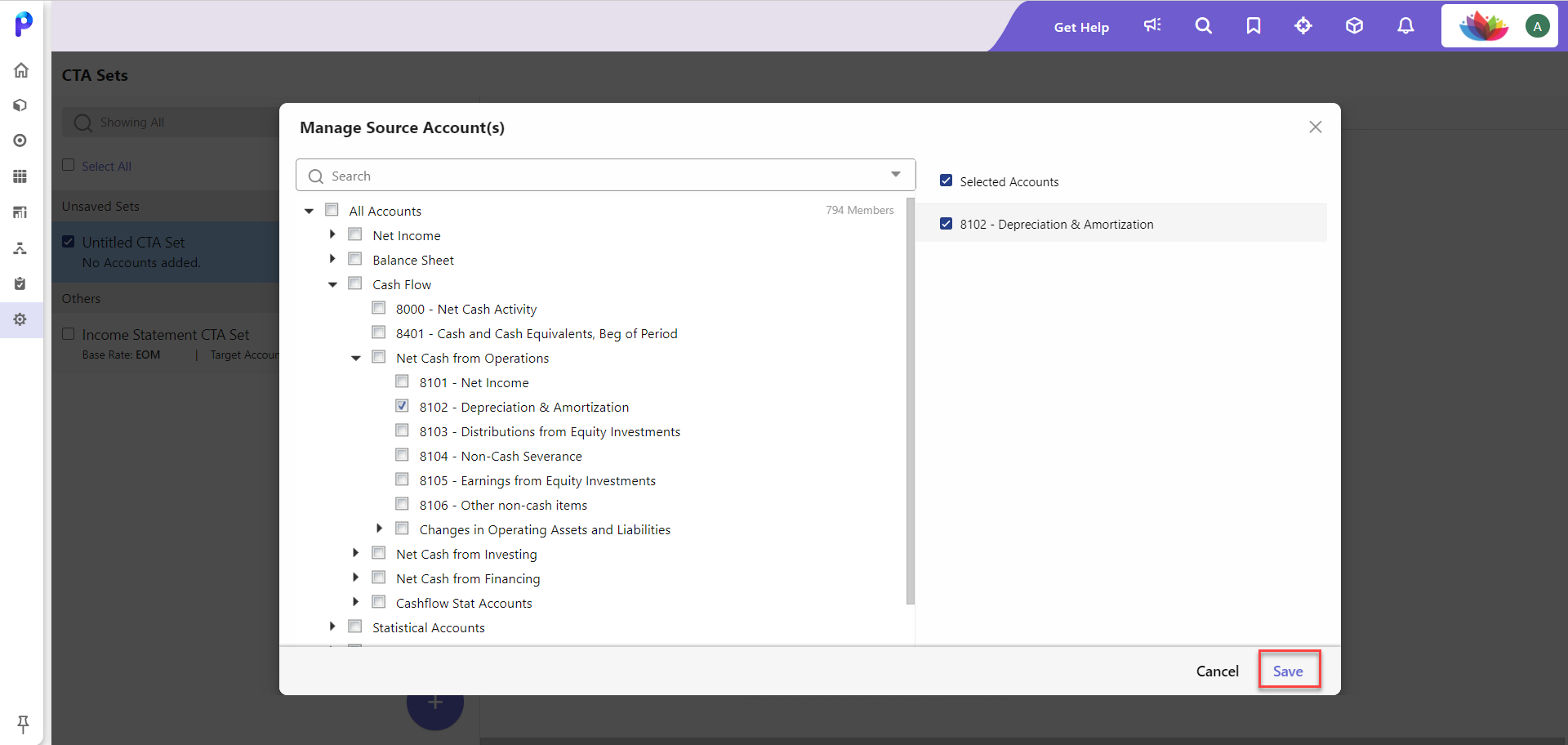The image size is (1568, 745).
Task: Open the target circle icon in sidebar
Action: point(20,141)
